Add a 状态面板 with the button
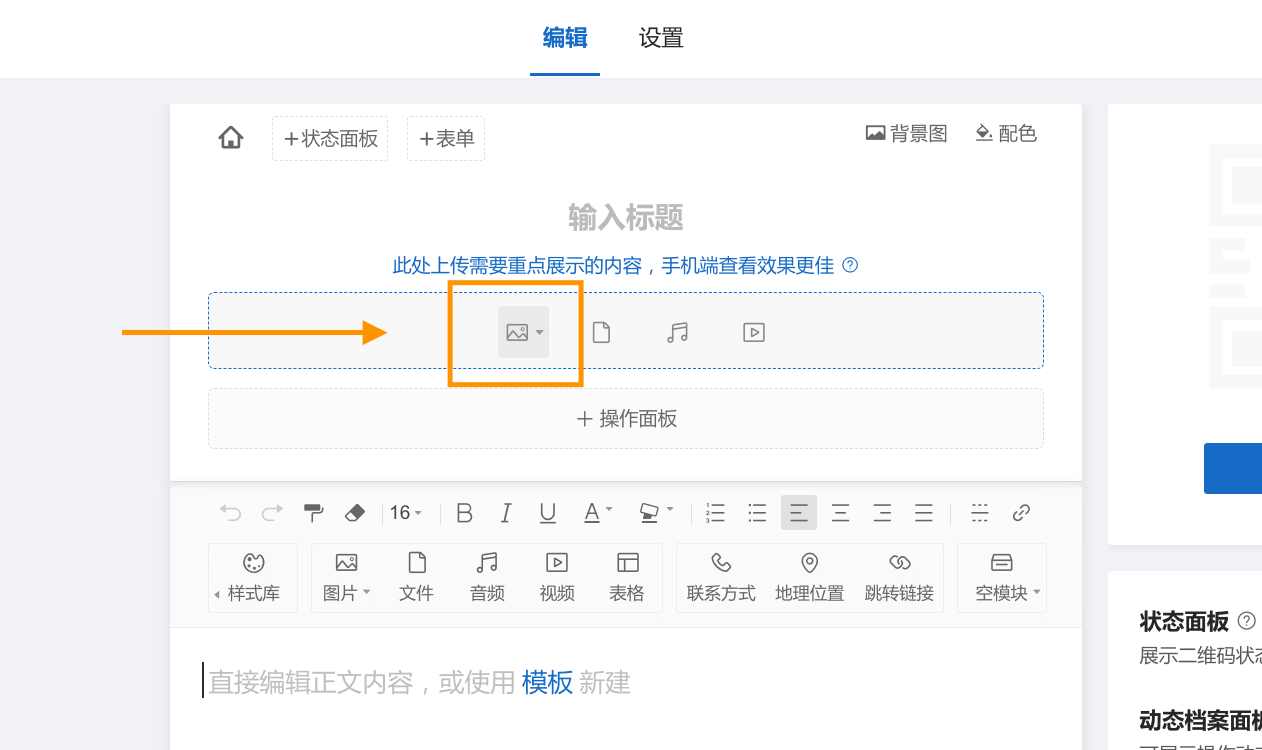Image resolution: width=1262 pixels, height=750 pixels. pyautogui.click(x=330, y=138)
